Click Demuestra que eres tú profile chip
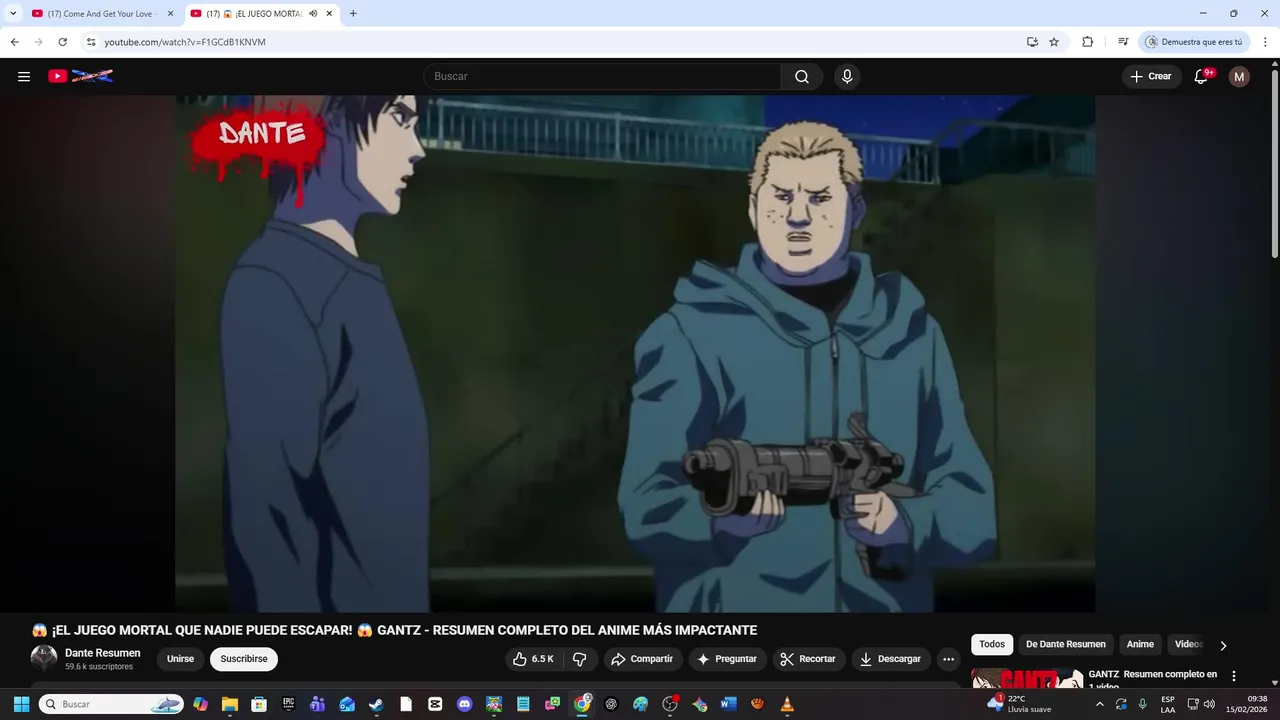The width and height of the screenshot is (1280, 720). tap(1194, 42)
